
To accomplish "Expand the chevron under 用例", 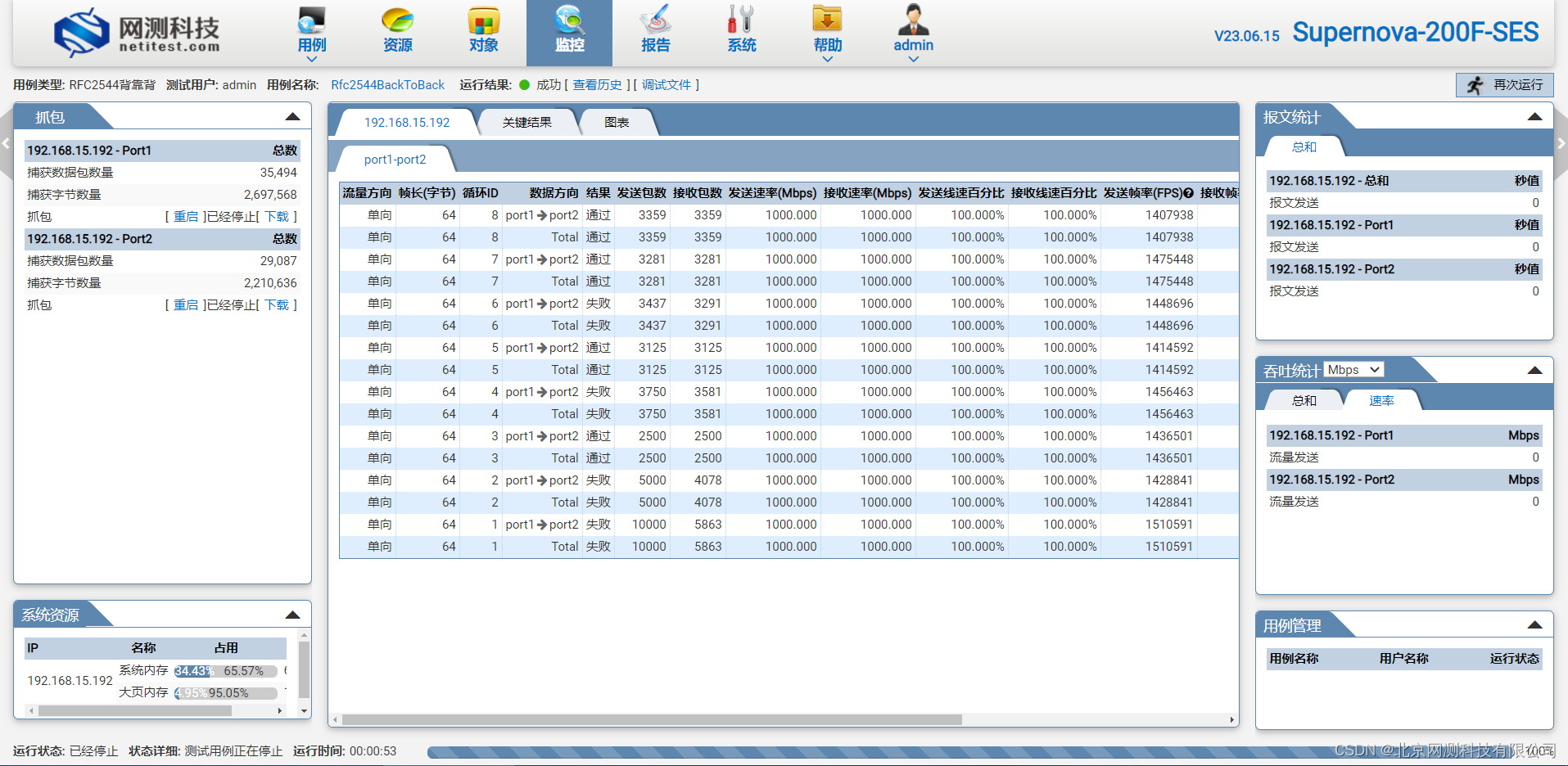I will [x=312, y=59].
